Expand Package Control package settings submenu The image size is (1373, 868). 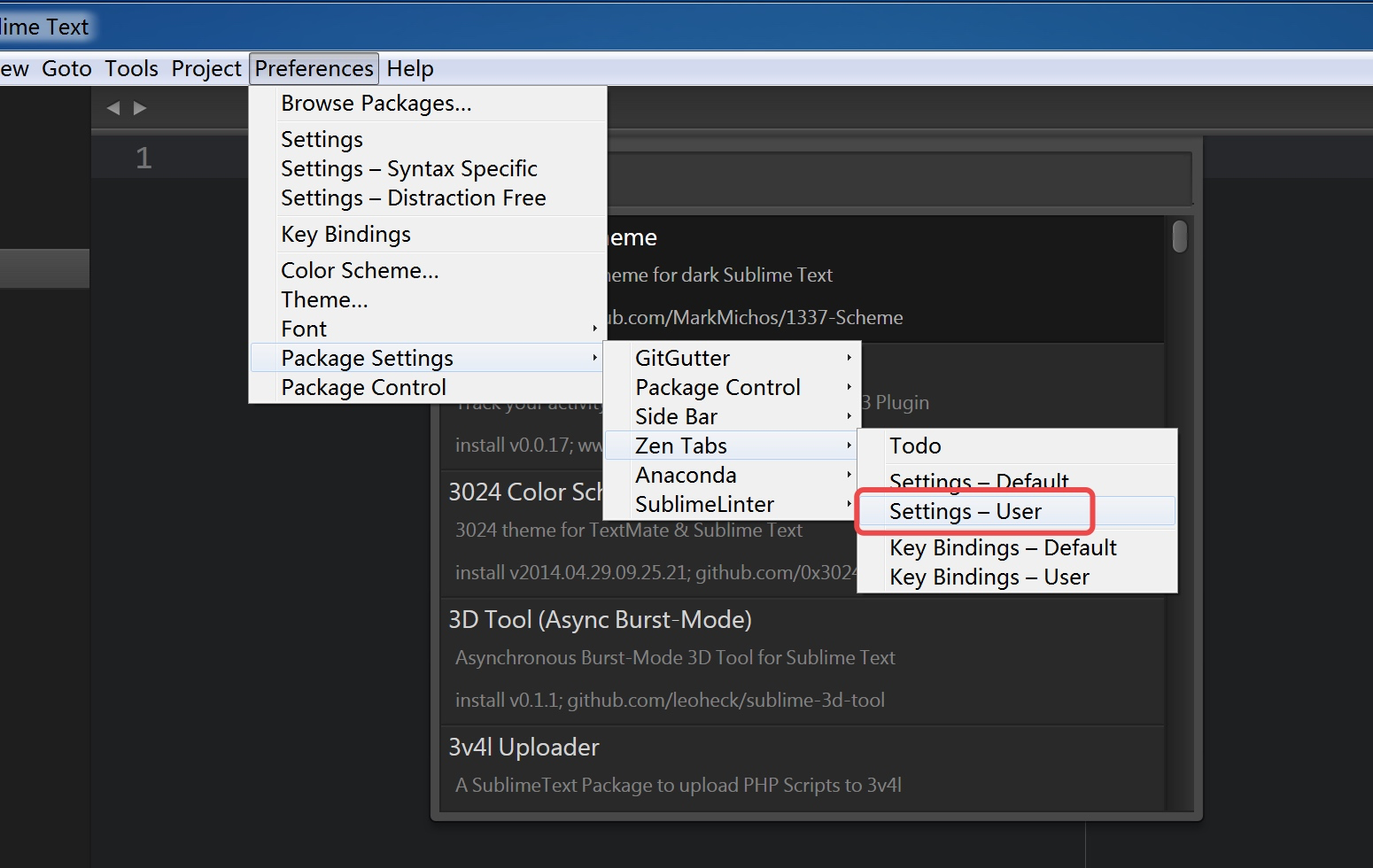point(732,388)
